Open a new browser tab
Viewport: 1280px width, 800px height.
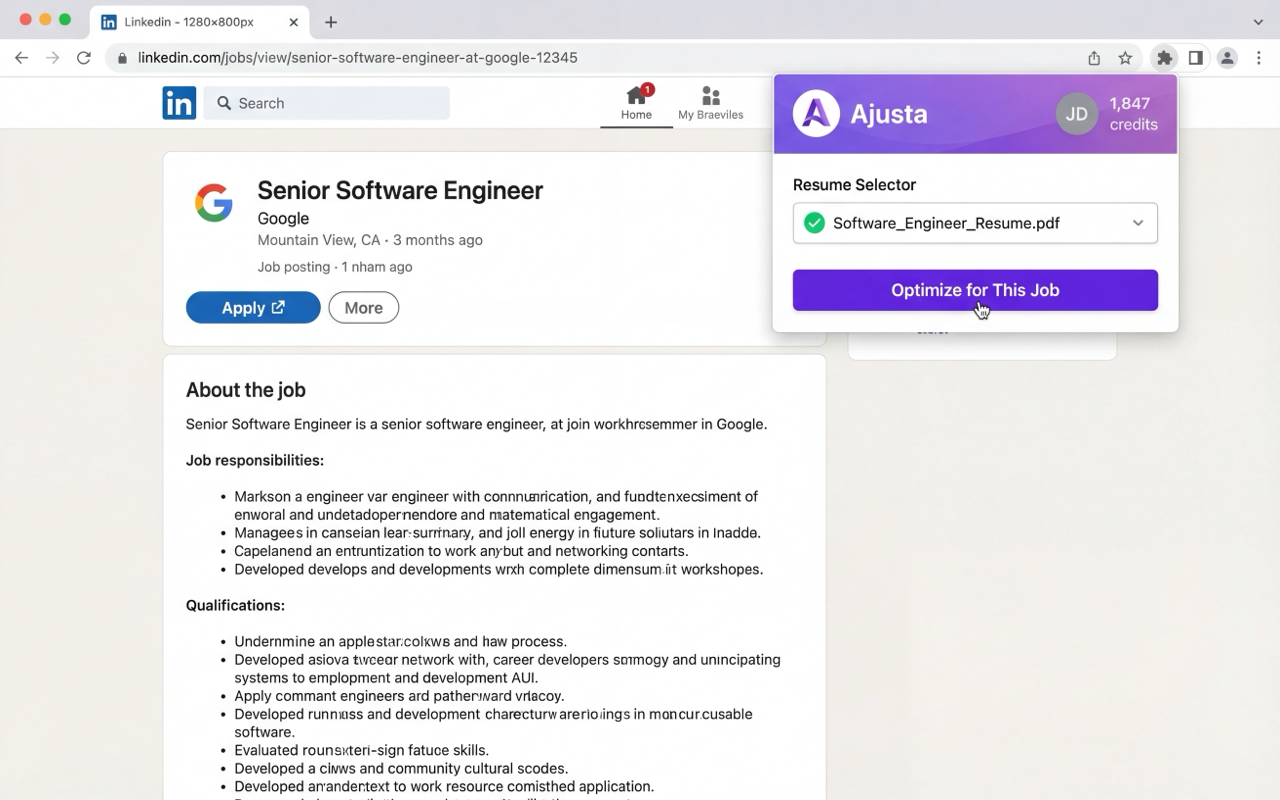point(331,22)
